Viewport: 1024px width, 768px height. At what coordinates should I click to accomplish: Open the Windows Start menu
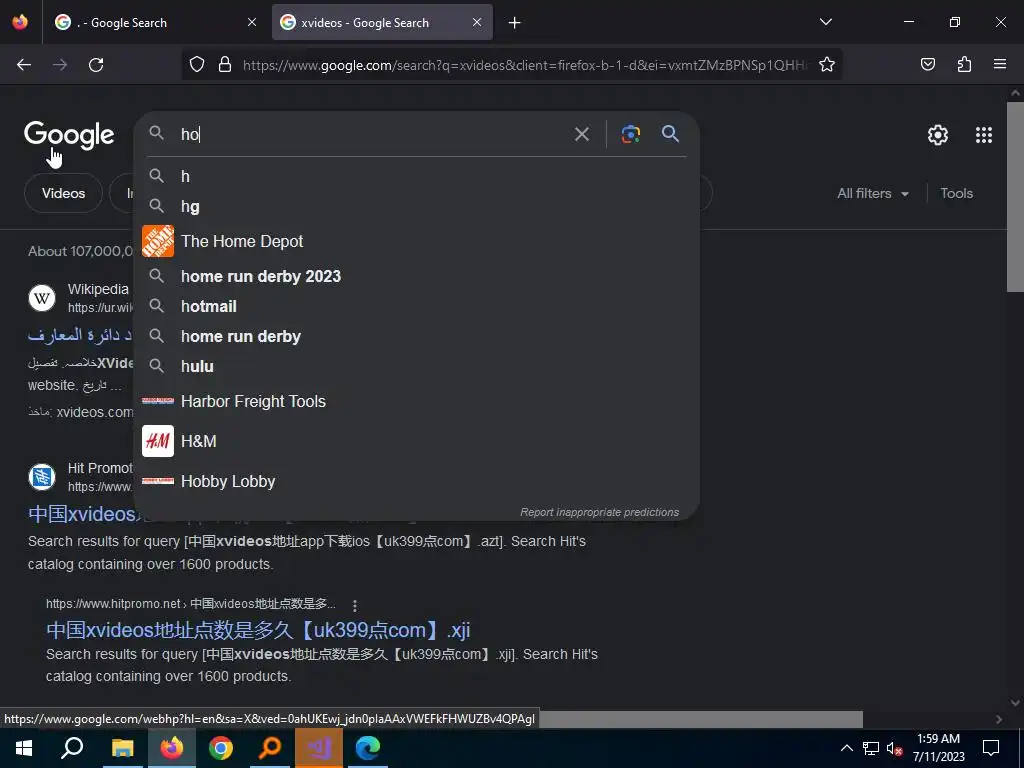(24, 748)
